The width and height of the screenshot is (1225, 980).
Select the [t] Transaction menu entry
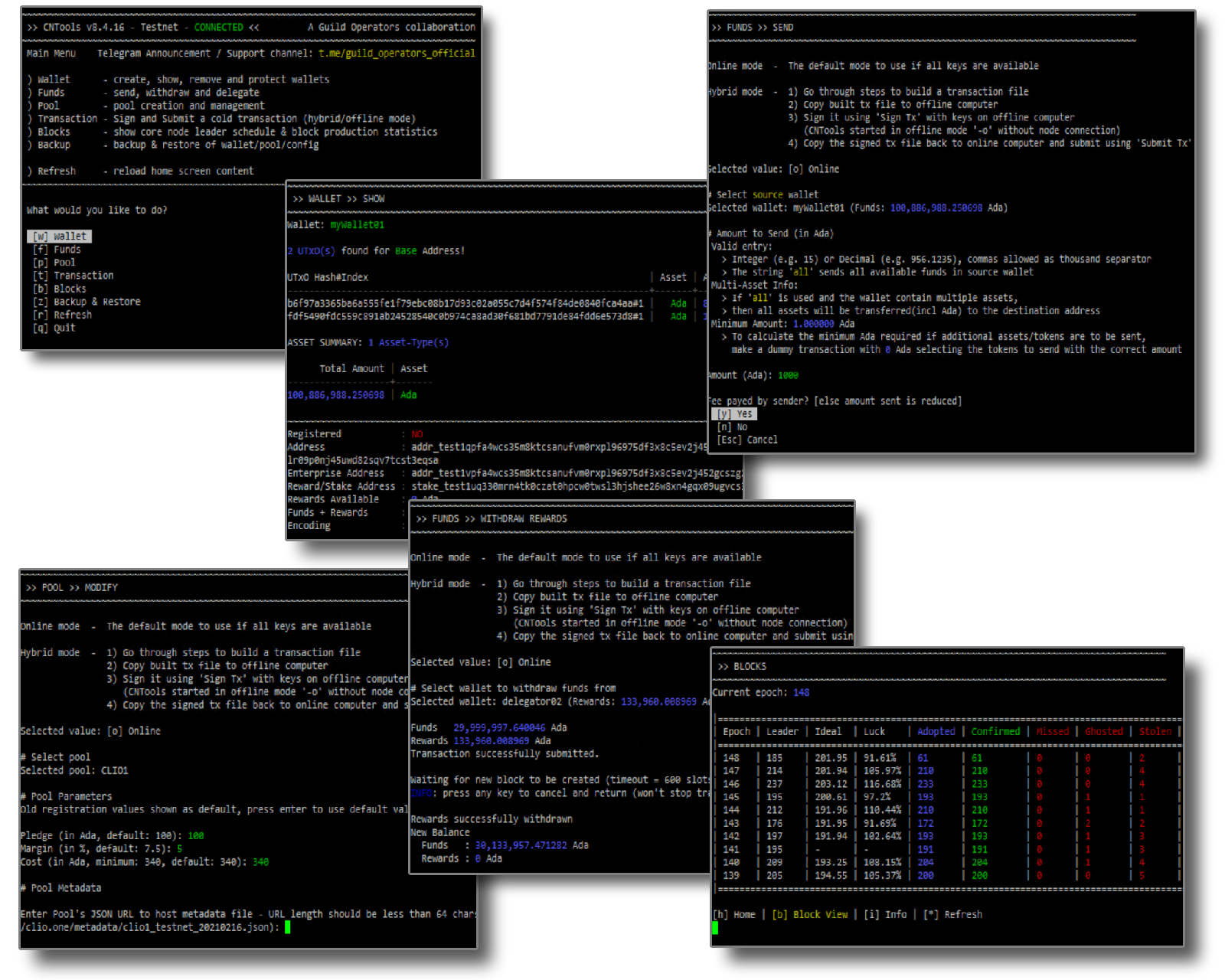(73, 276)
